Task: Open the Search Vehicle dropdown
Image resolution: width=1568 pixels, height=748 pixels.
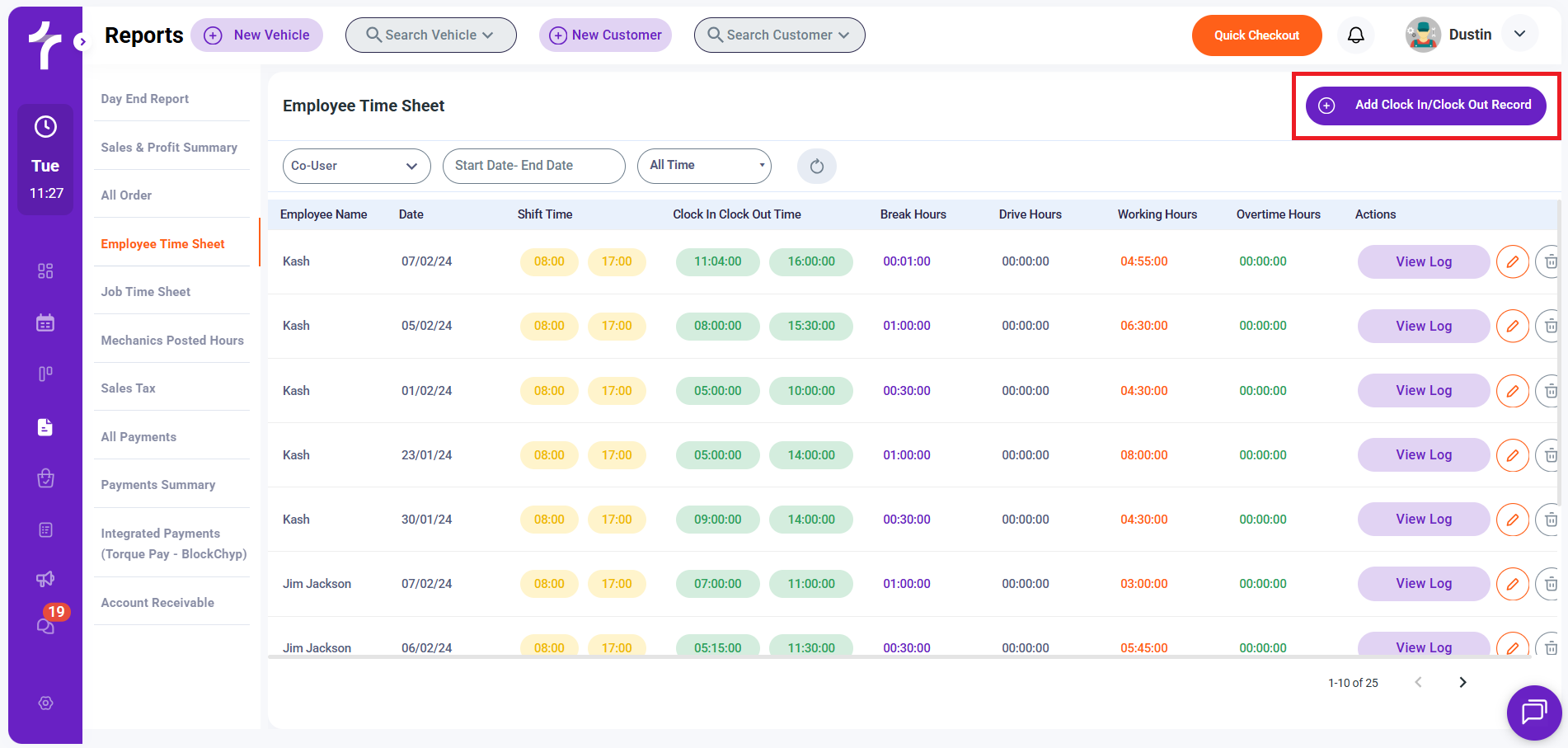Action: 430,35
